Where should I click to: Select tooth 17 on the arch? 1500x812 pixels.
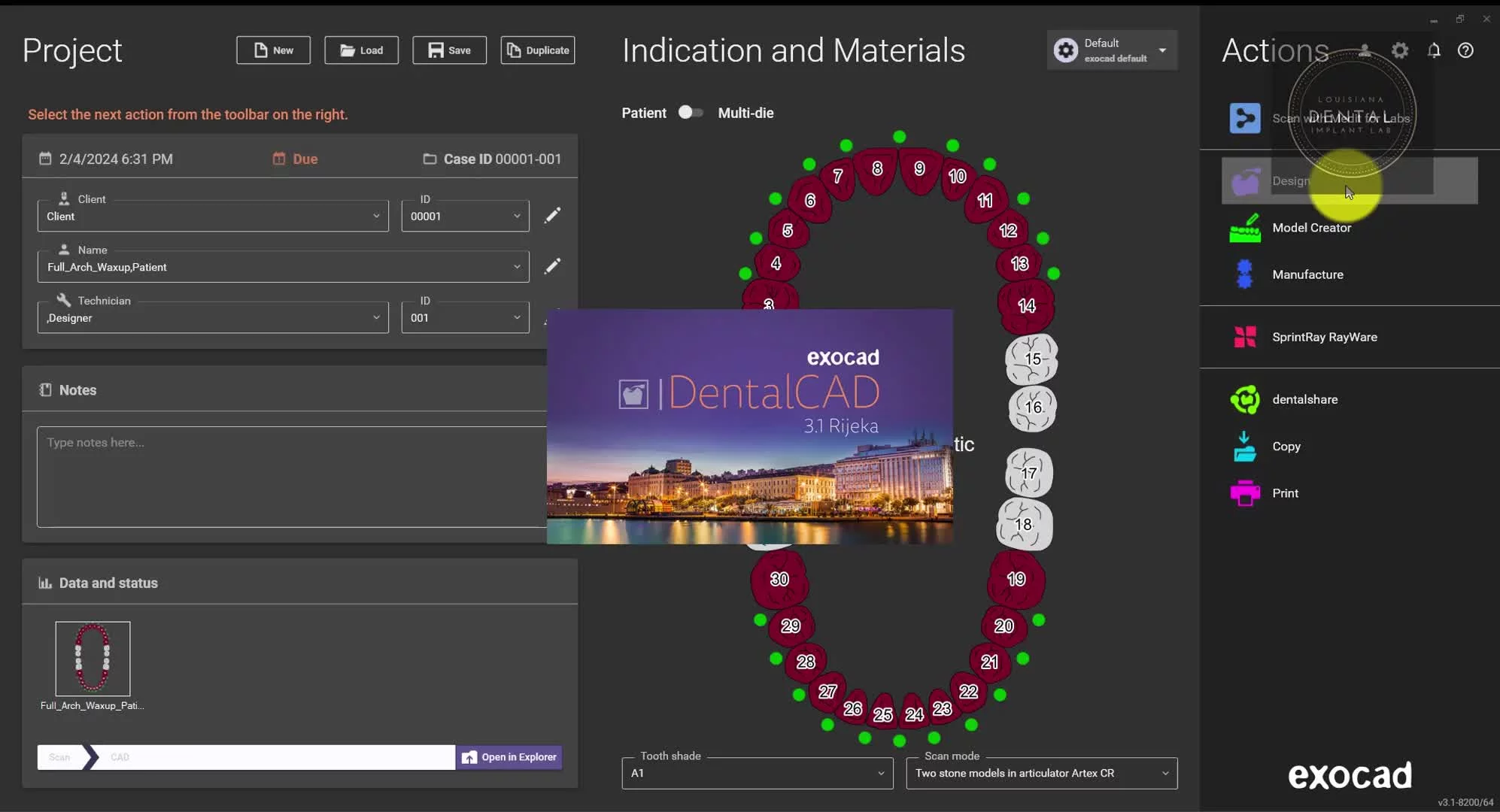coord(1029,473)
